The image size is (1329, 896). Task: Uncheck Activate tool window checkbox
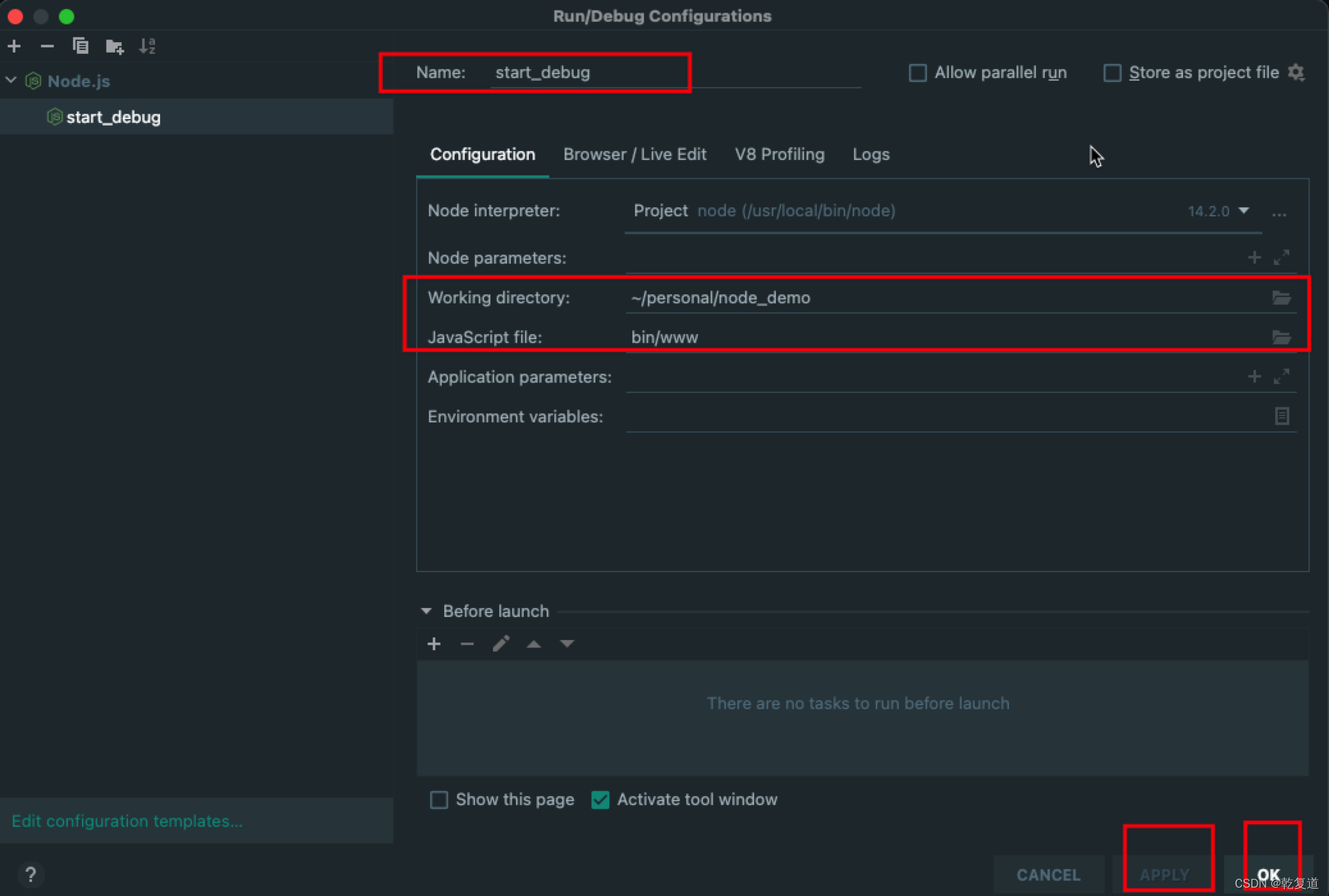pyautogui.click(x=600, y=800)
